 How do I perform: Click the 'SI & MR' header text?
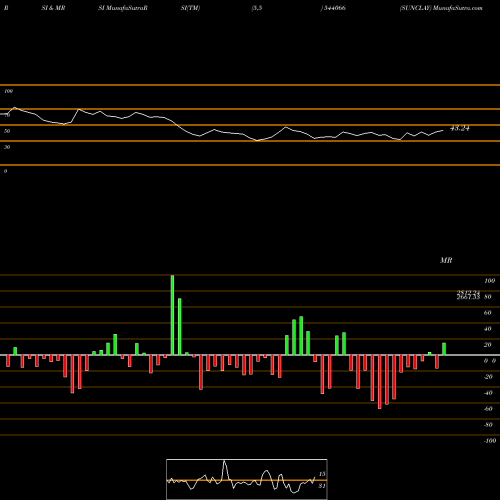(53, 8)
